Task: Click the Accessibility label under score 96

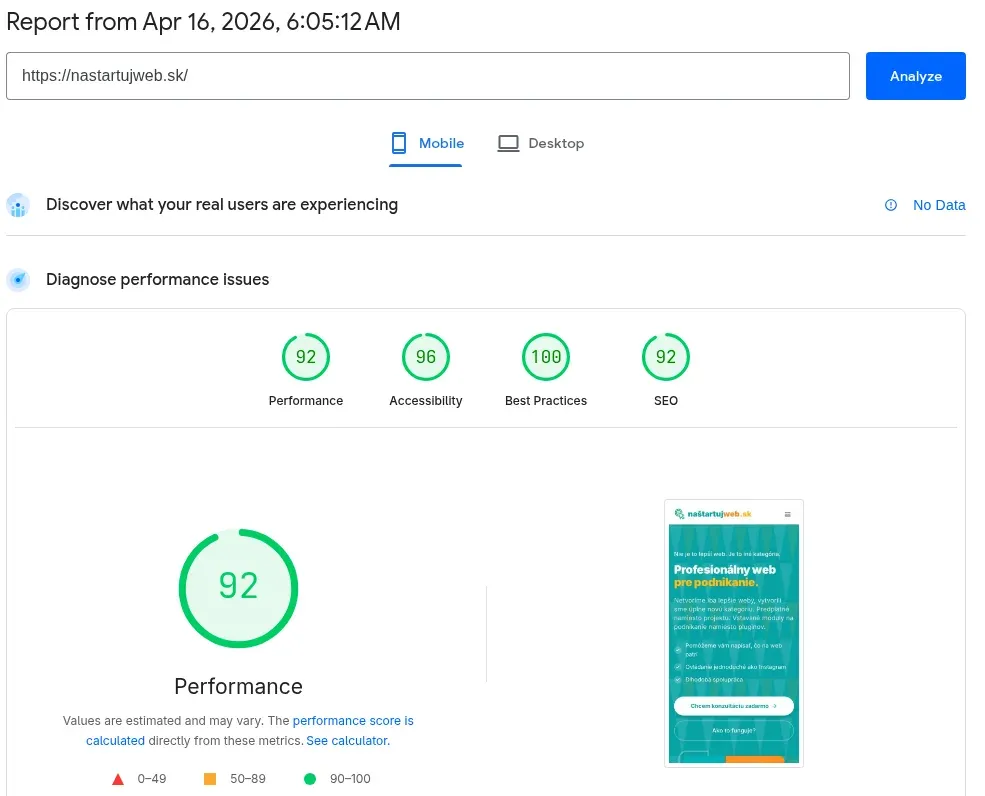Action: click(426, 401)
